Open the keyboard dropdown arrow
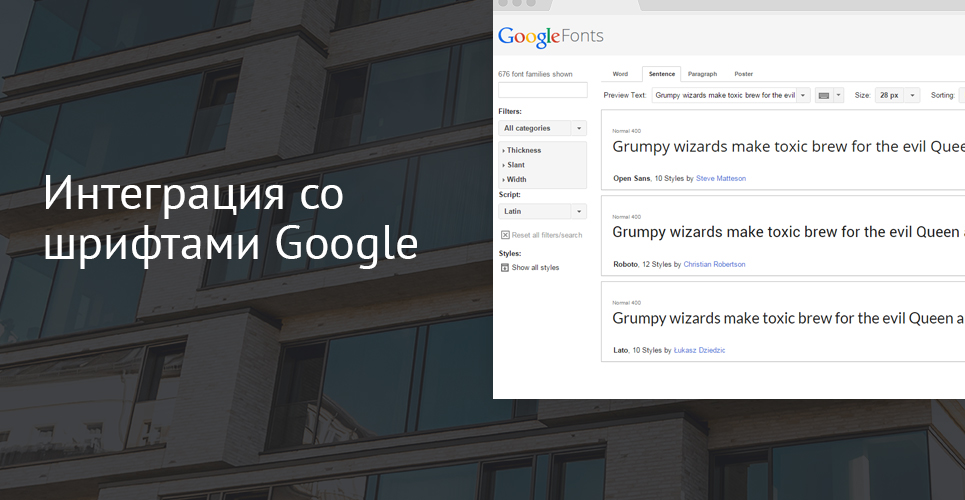The height and width of the screenshot is (500, 965). 838,95
